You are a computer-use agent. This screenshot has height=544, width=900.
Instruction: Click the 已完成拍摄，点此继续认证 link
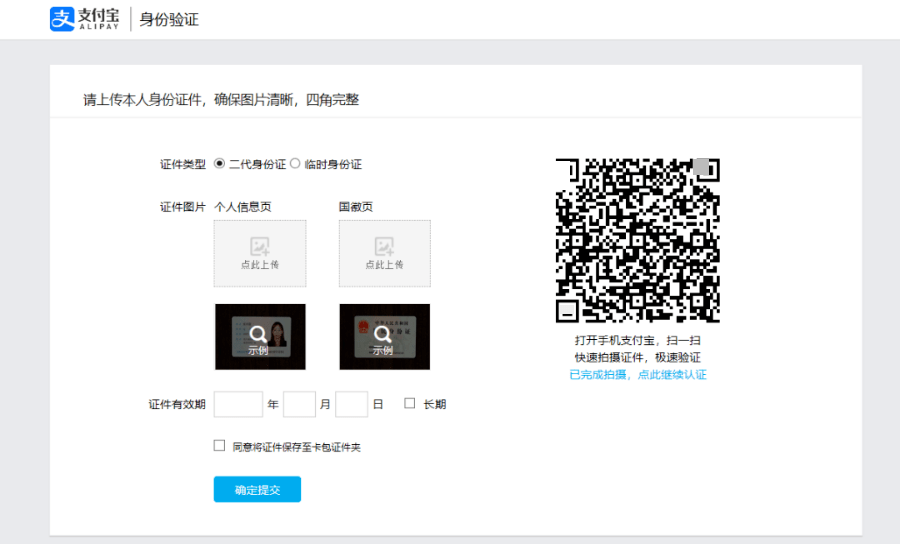[638, 375]
